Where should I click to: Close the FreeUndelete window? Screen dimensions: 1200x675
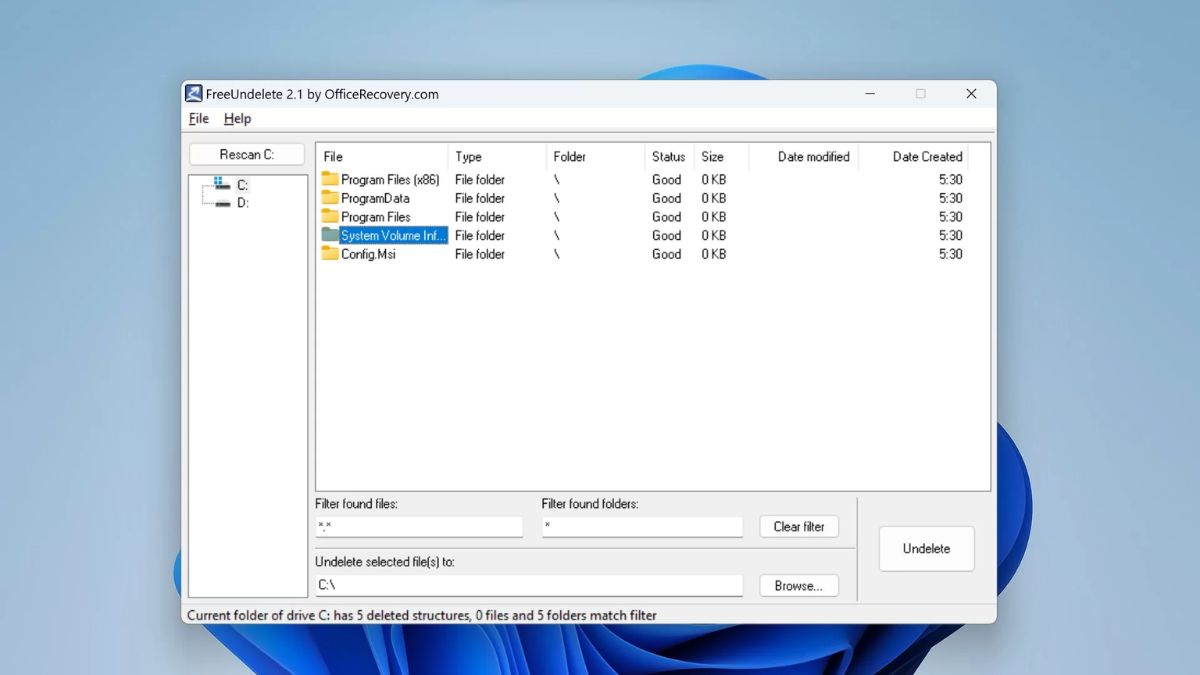[971, 94]
